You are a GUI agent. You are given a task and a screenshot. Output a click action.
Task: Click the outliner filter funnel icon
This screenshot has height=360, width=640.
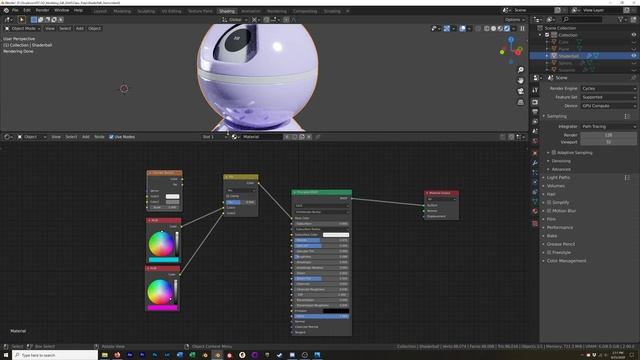pyautogui.click(x=620, y=20)
